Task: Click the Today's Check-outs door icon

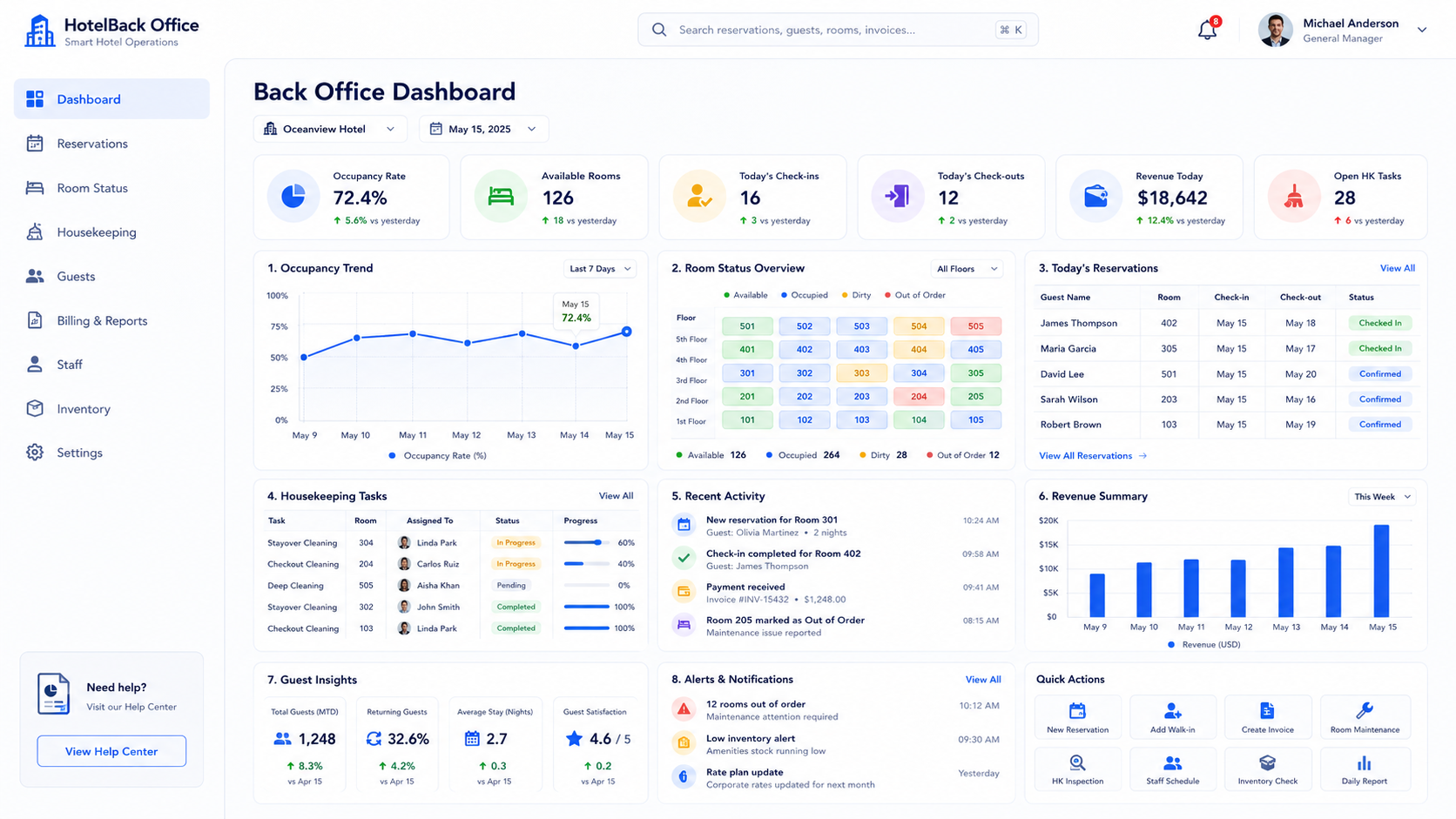Action: coord(897,197)
